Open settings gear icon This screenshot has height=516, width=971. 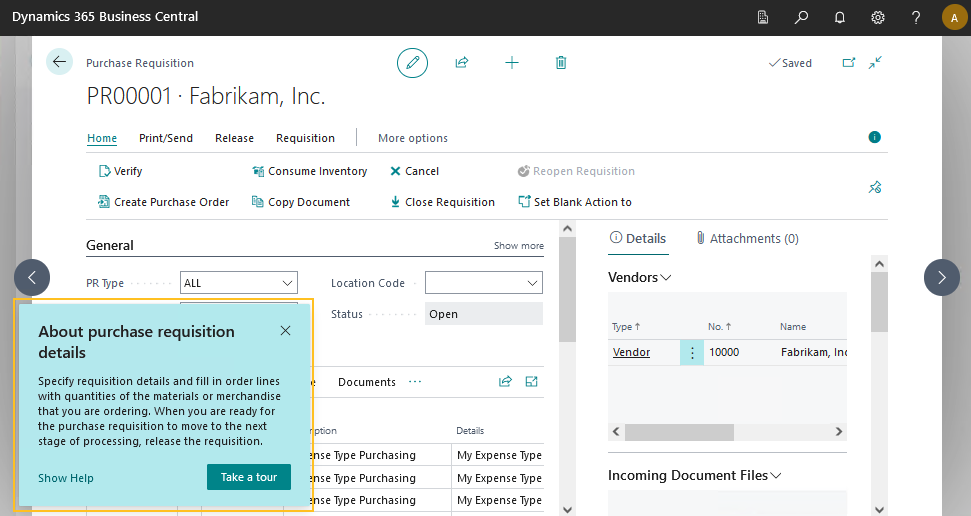click(x=878, y=17)
